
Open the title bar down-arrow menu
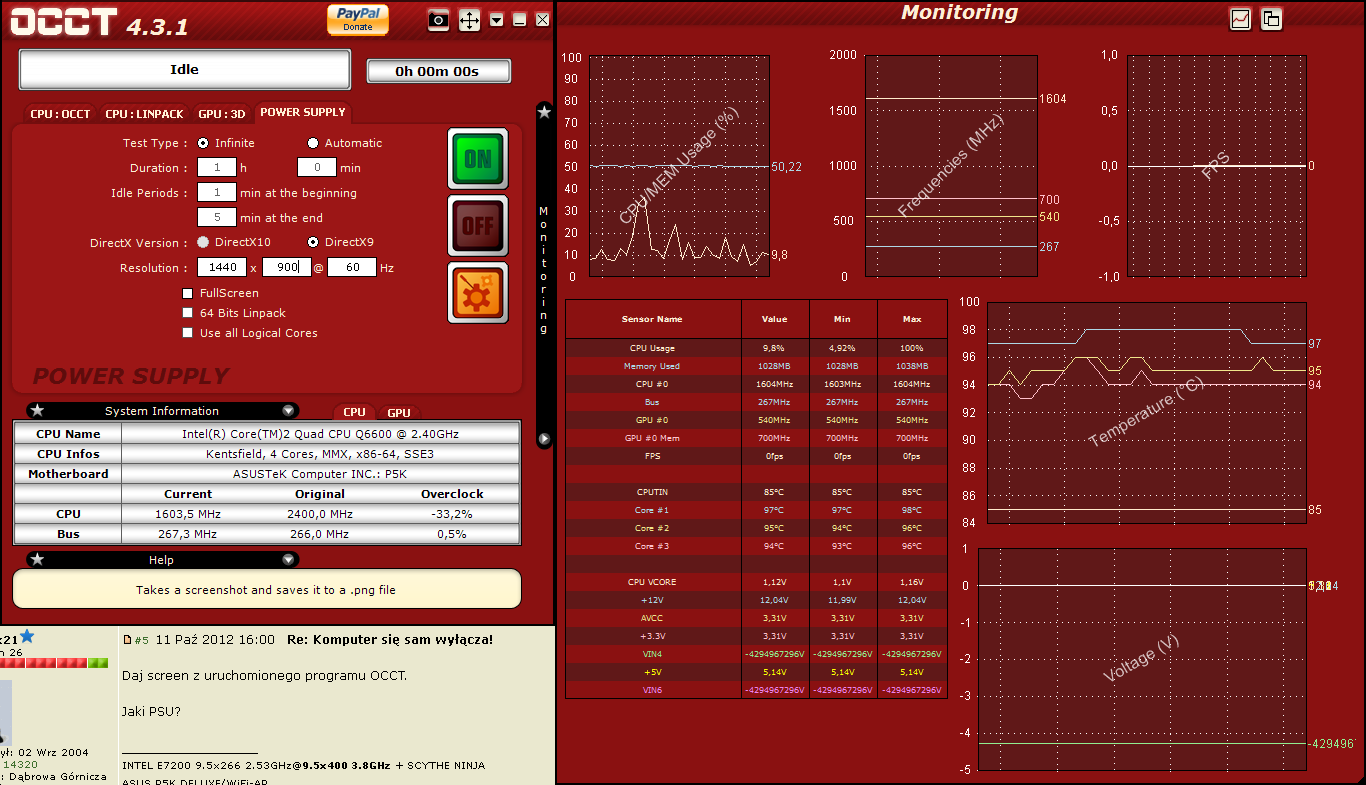click(496, 20)
